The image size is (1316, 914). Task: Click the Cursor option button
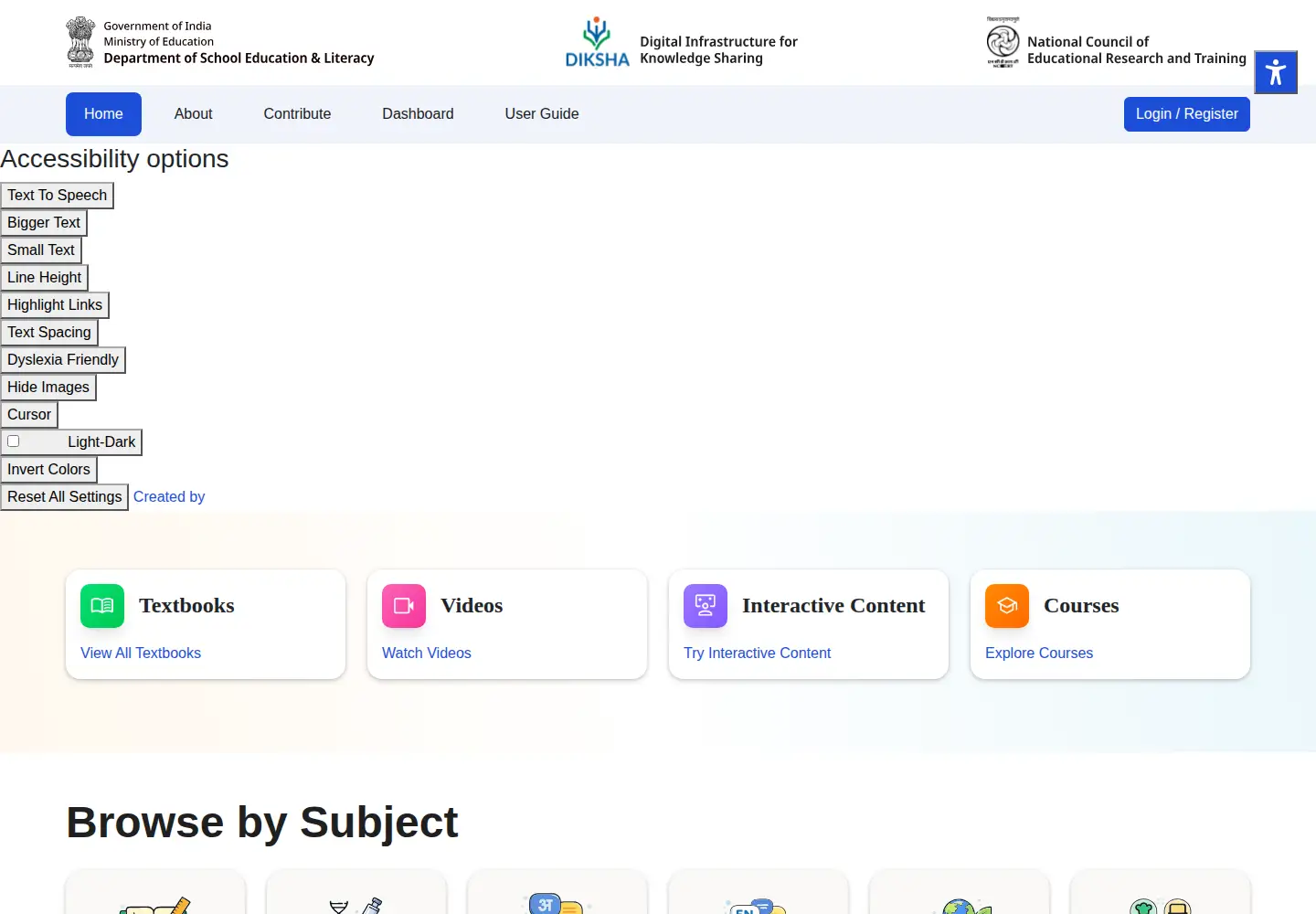coord(29,415)
